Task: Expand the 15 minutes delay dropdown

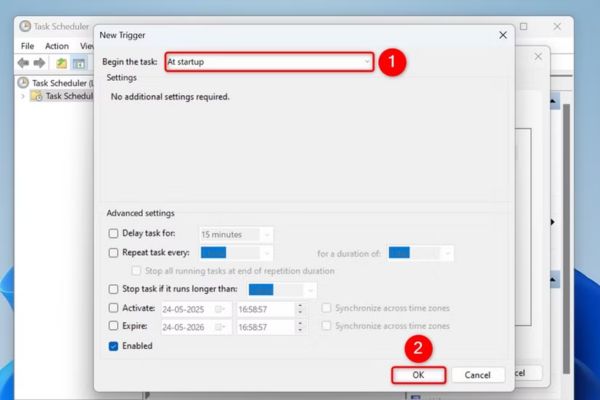Action: tap(265, 234)
